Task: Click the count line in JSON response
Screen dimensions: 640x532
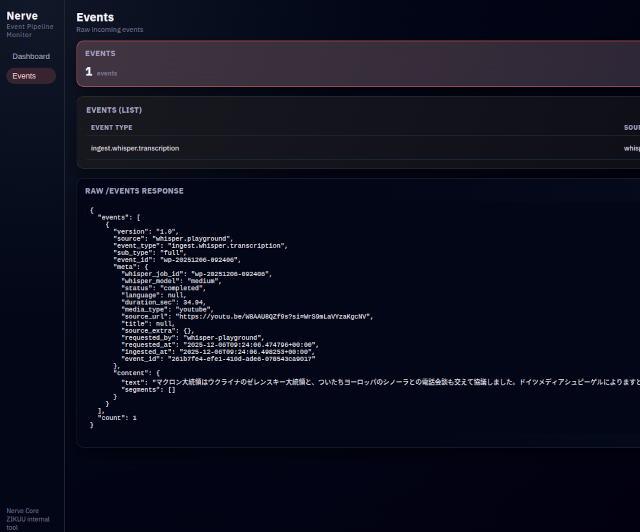Action: [117, 417]
